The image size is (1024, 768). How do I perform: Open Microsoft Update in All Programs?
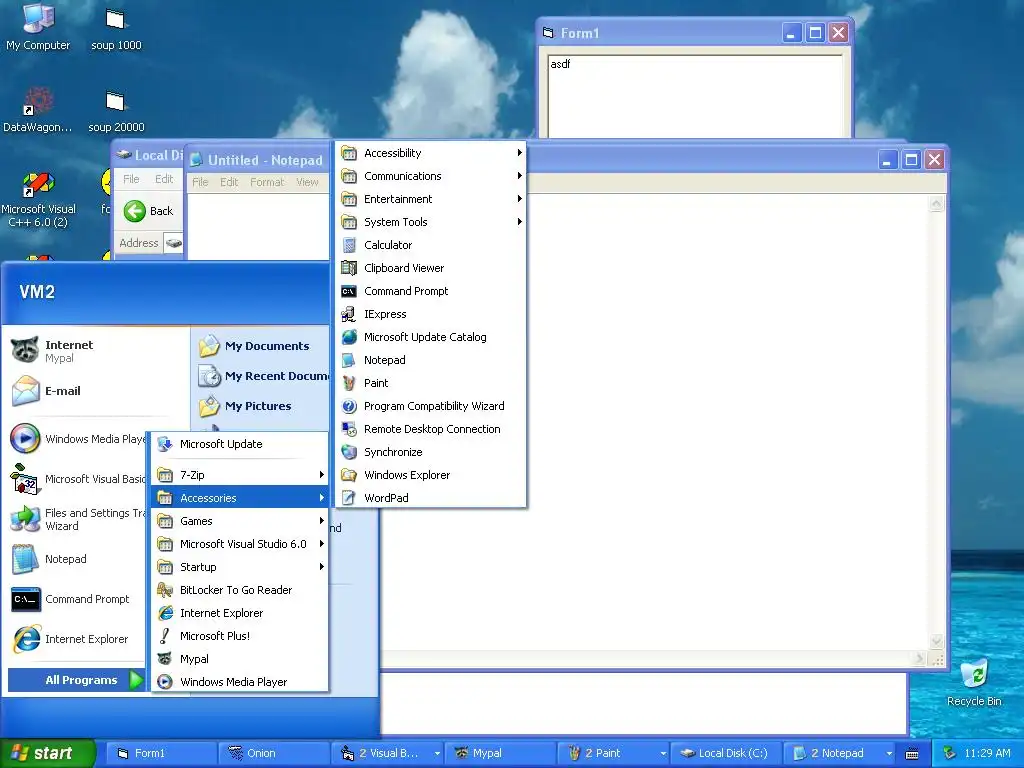[240, 444]
